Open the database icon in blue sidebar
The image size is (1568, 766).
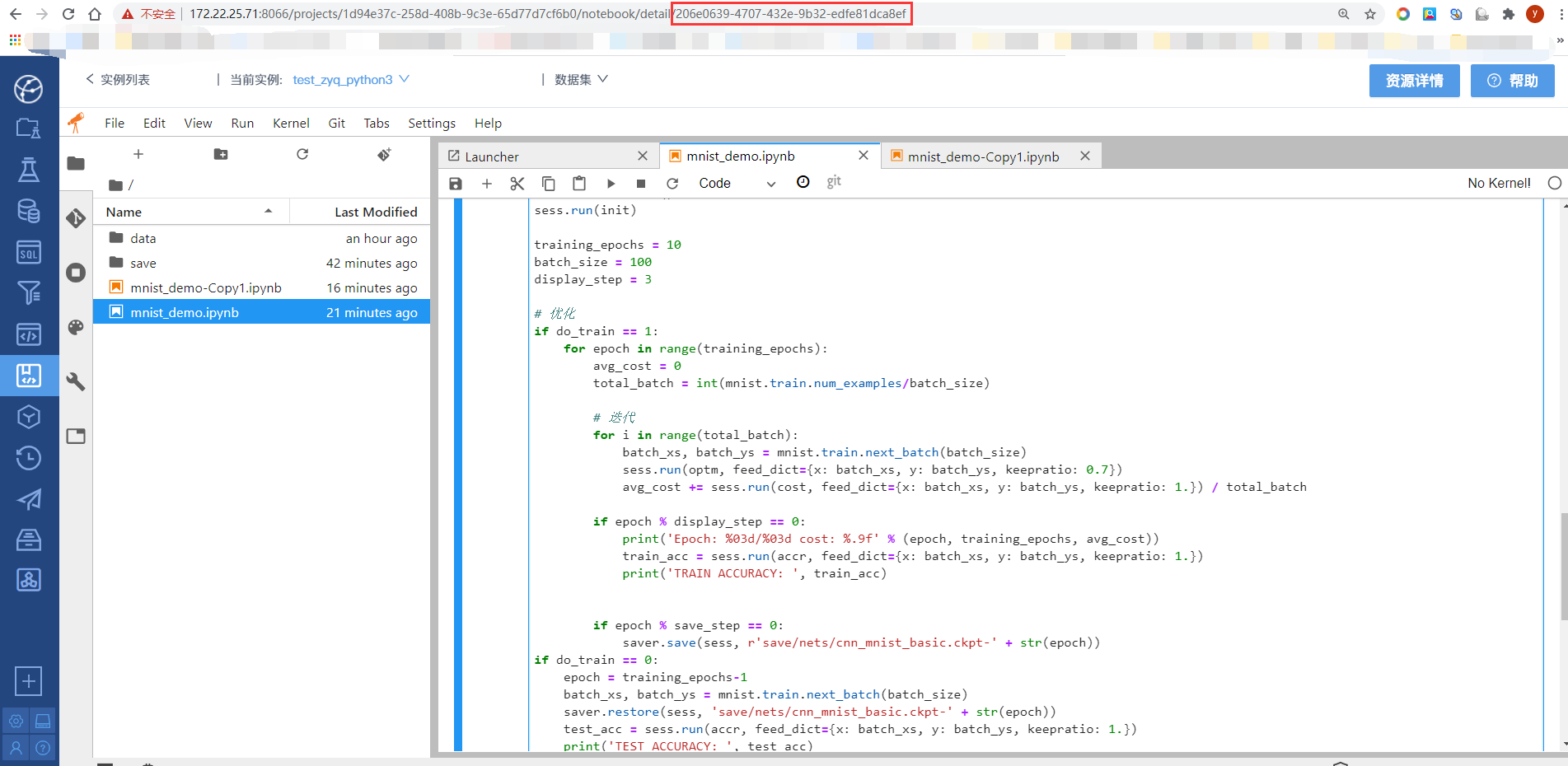tap(29, 211)
